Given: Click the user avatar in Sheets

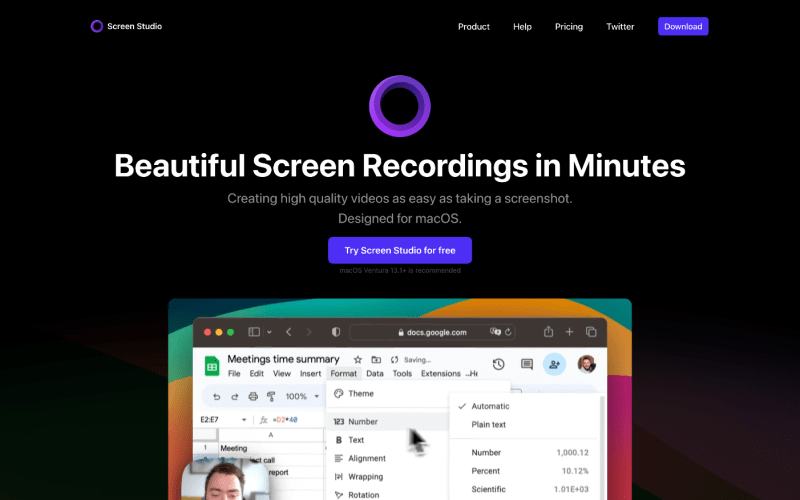Looking at the screenshot, I should click(x=587, y=364).
